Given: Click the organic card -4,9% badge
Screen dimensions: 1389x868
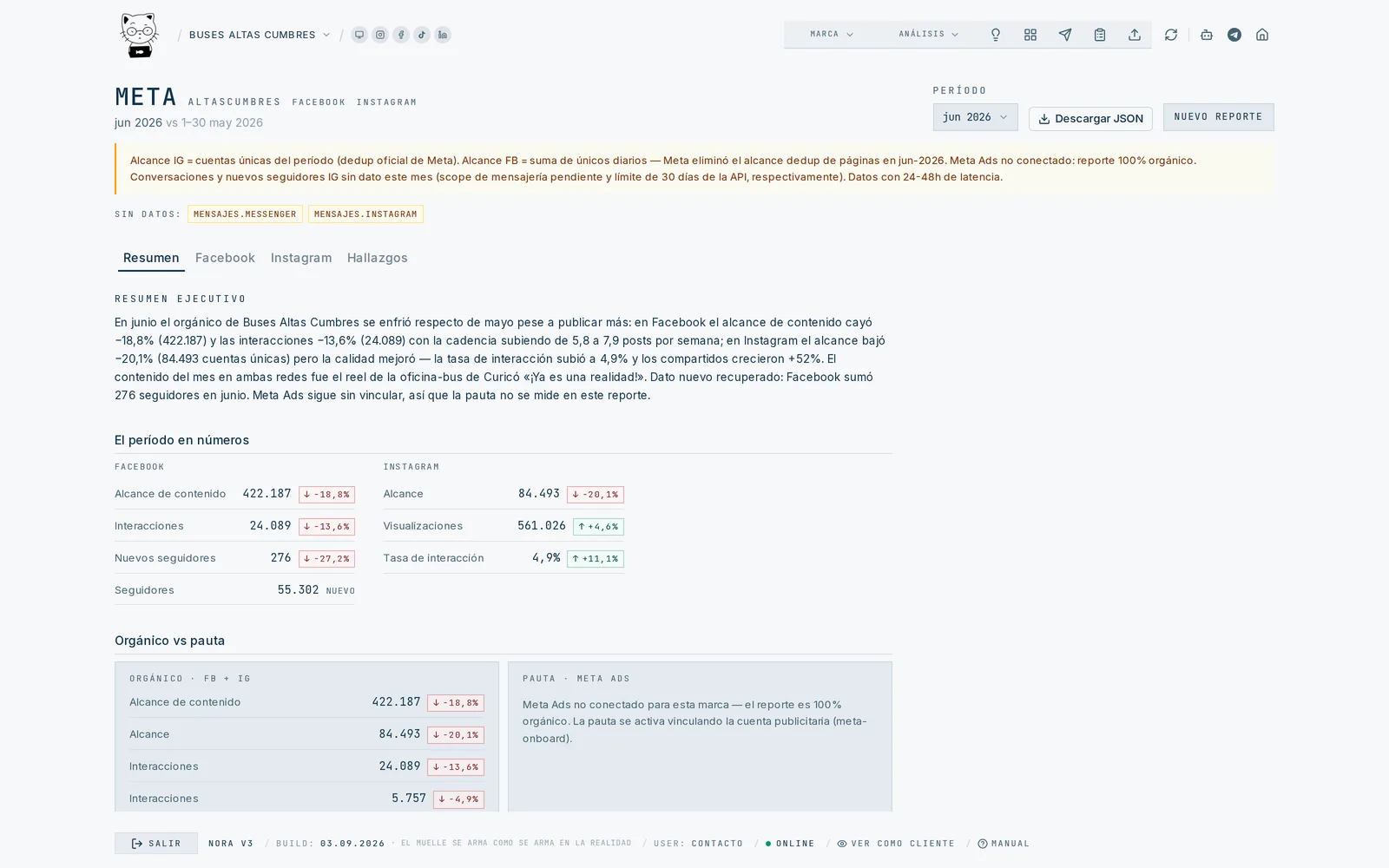Looking at the screenshot, I should point(458,799).
